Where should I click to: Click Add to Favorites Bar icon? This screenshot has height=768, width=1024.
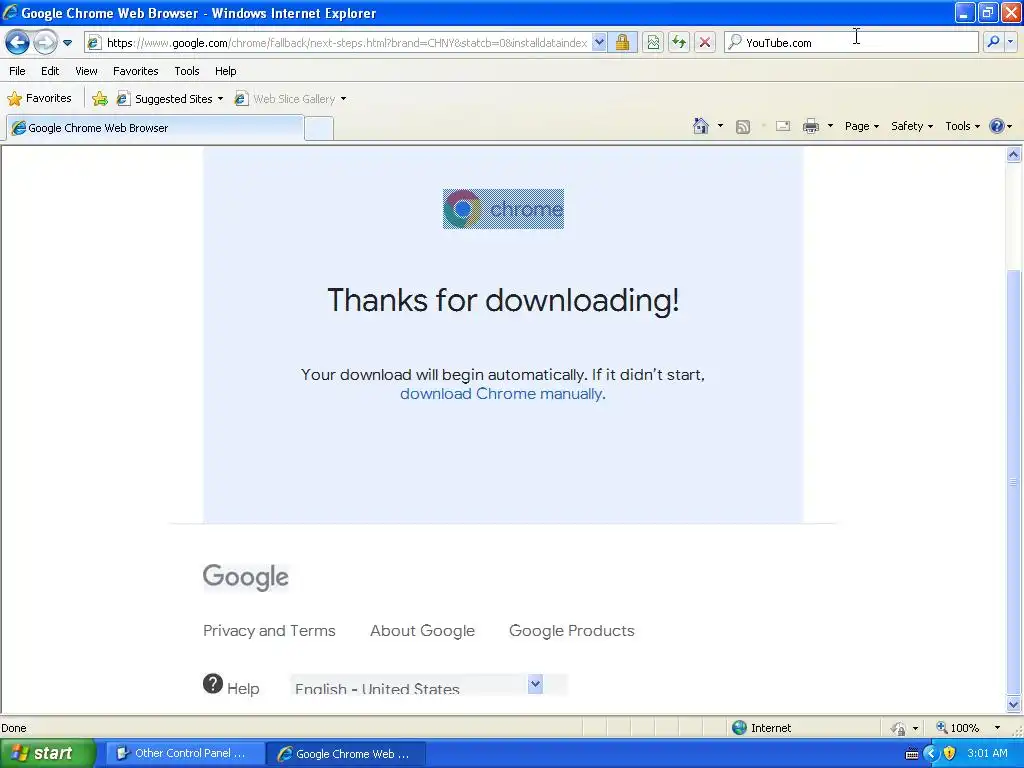100,99
